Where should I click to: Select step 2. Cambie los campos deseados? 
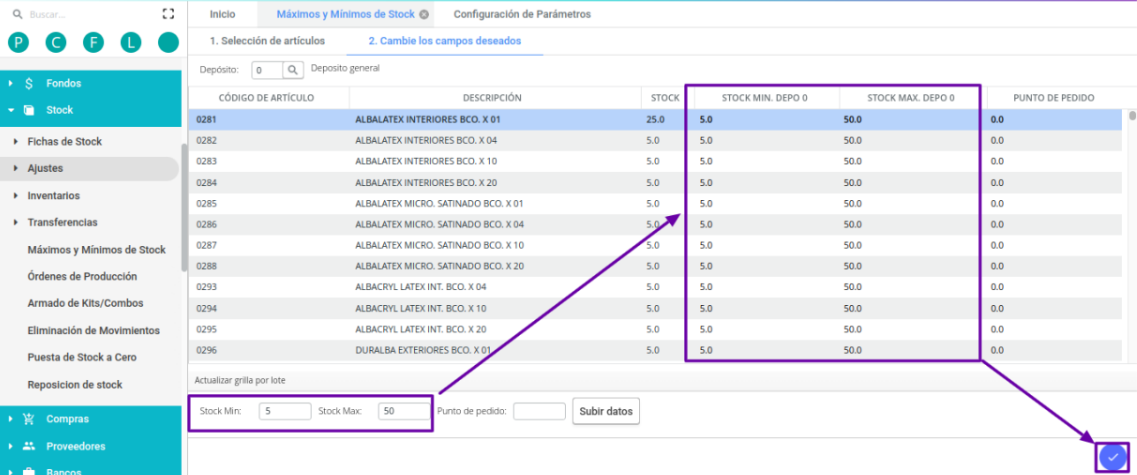[x=445, y=41]
